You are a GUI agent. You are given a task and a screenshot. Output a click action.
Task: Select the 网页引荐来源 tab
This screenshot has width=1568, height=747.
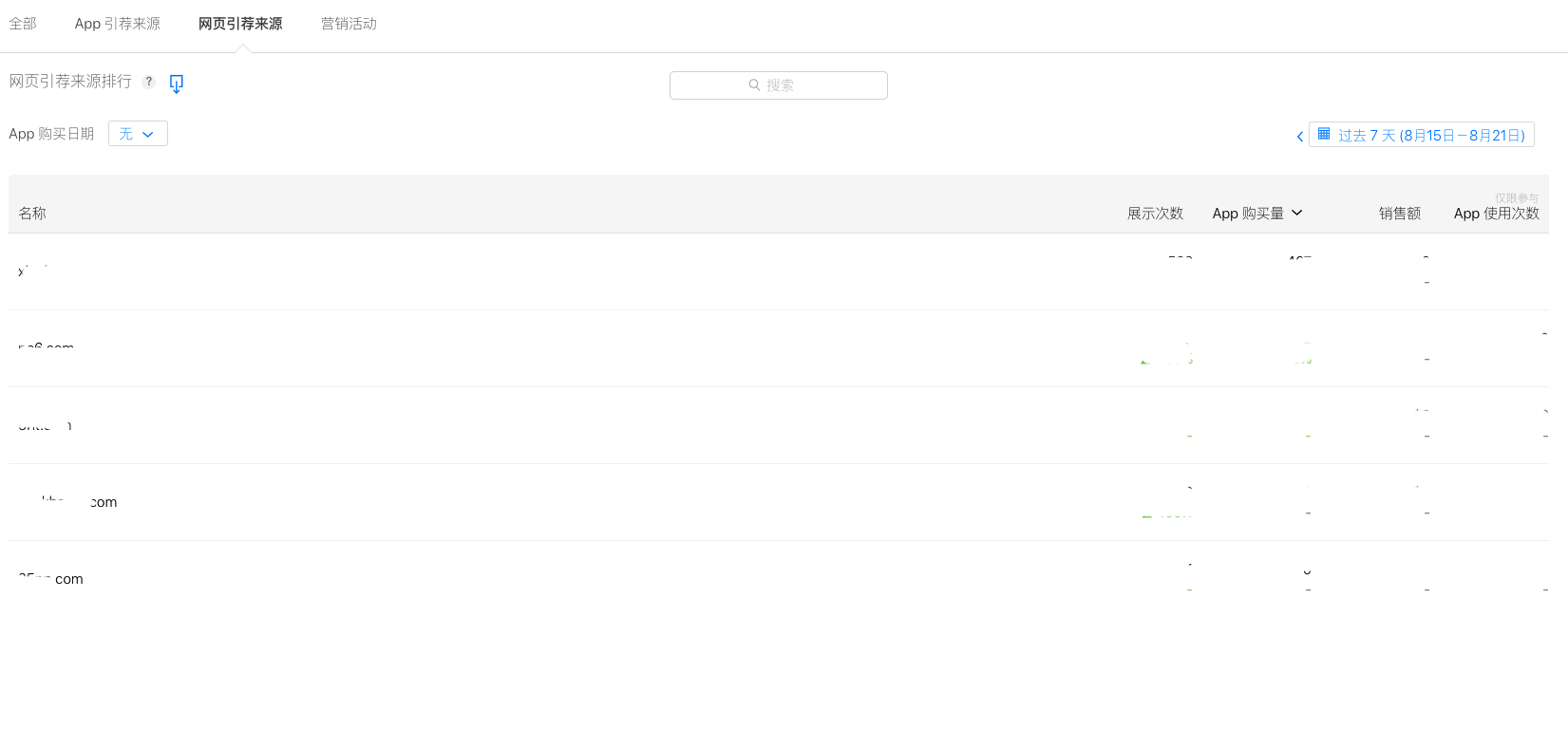(240, 24)
